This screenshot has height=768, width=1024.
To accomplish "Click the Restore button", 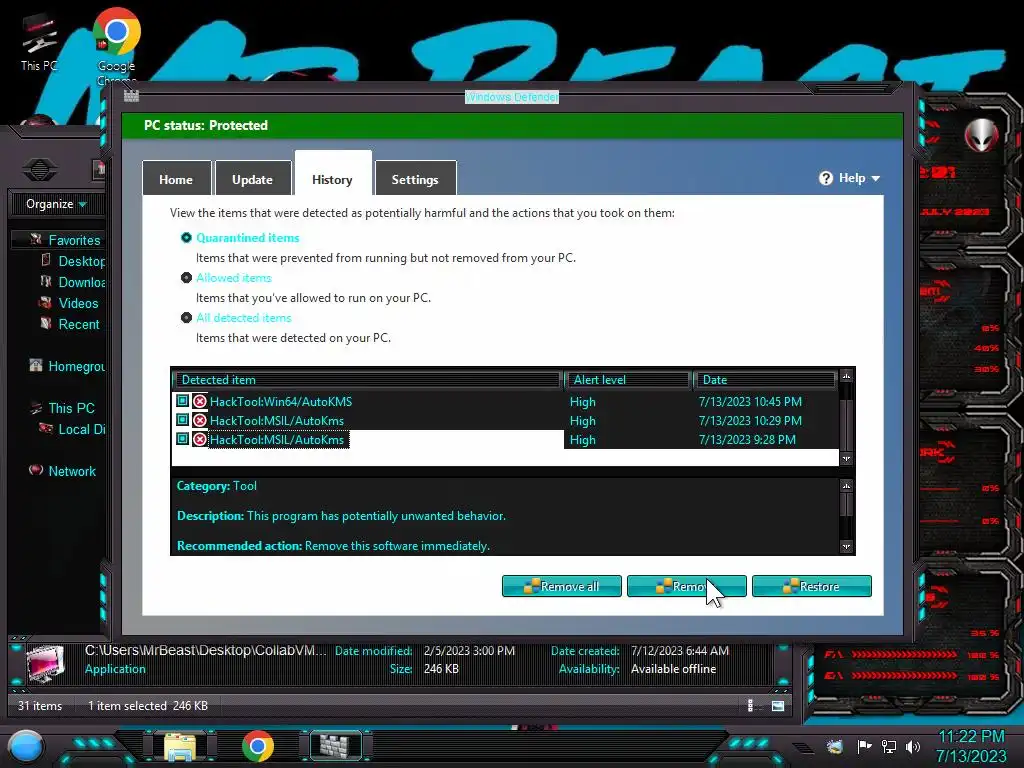I will click(x=812, y=586).
